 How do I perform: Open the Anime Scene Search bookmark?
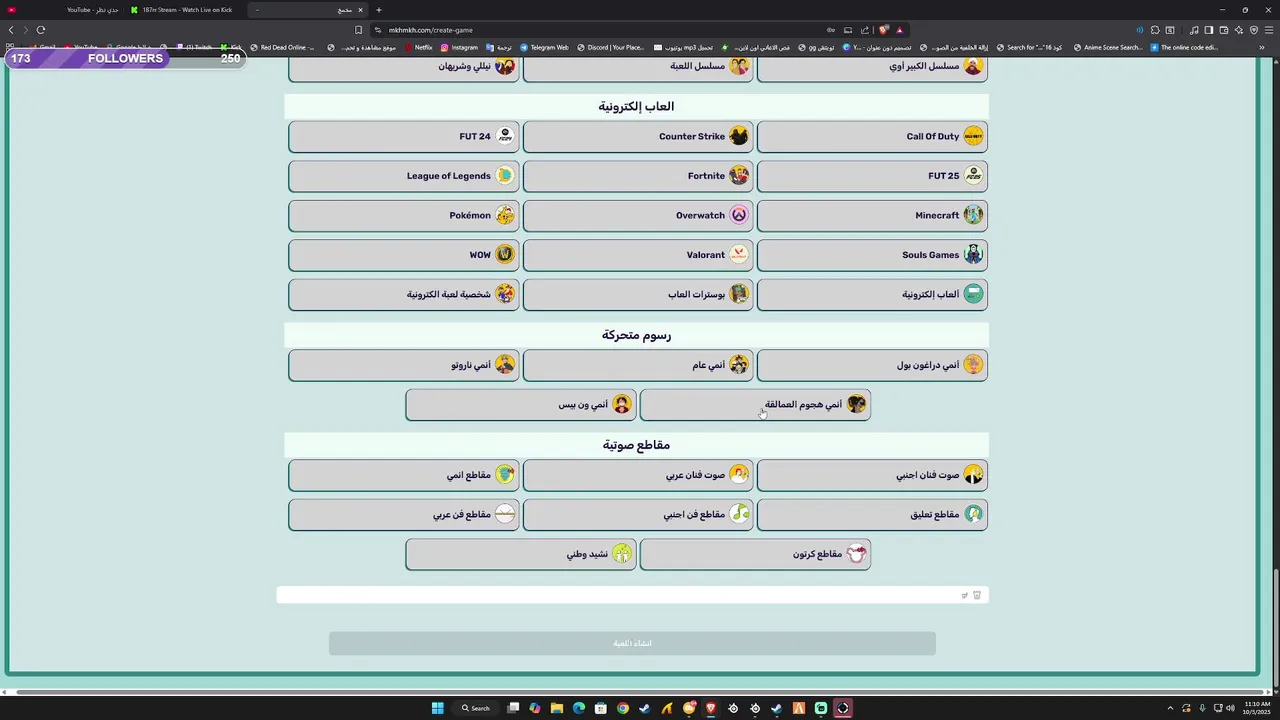(x=1106, y=47)
